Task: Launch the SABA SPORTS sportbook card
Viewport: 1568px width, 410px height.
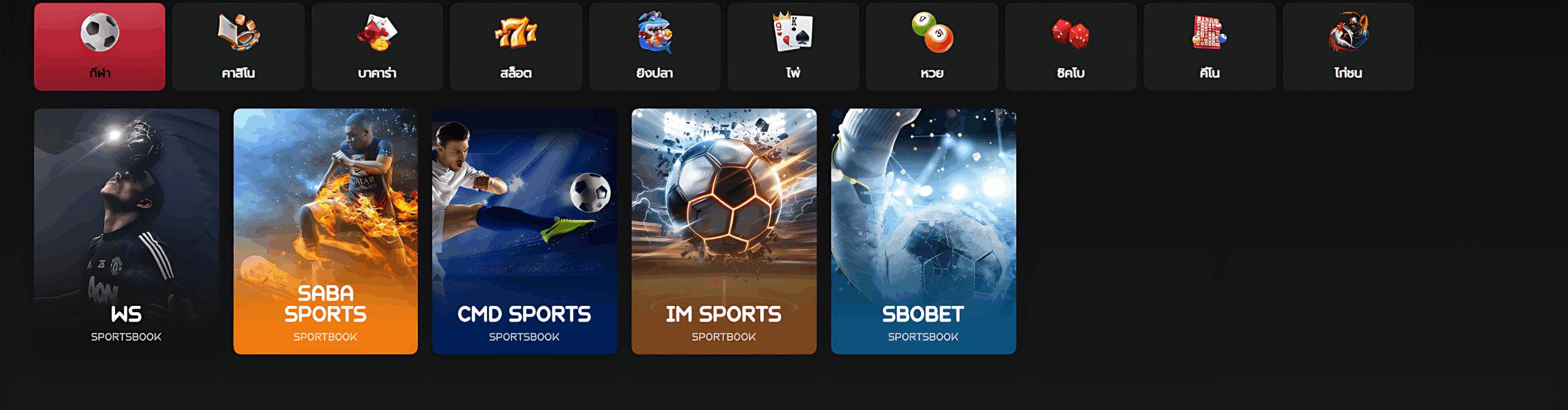Action: tap(325, 231)
